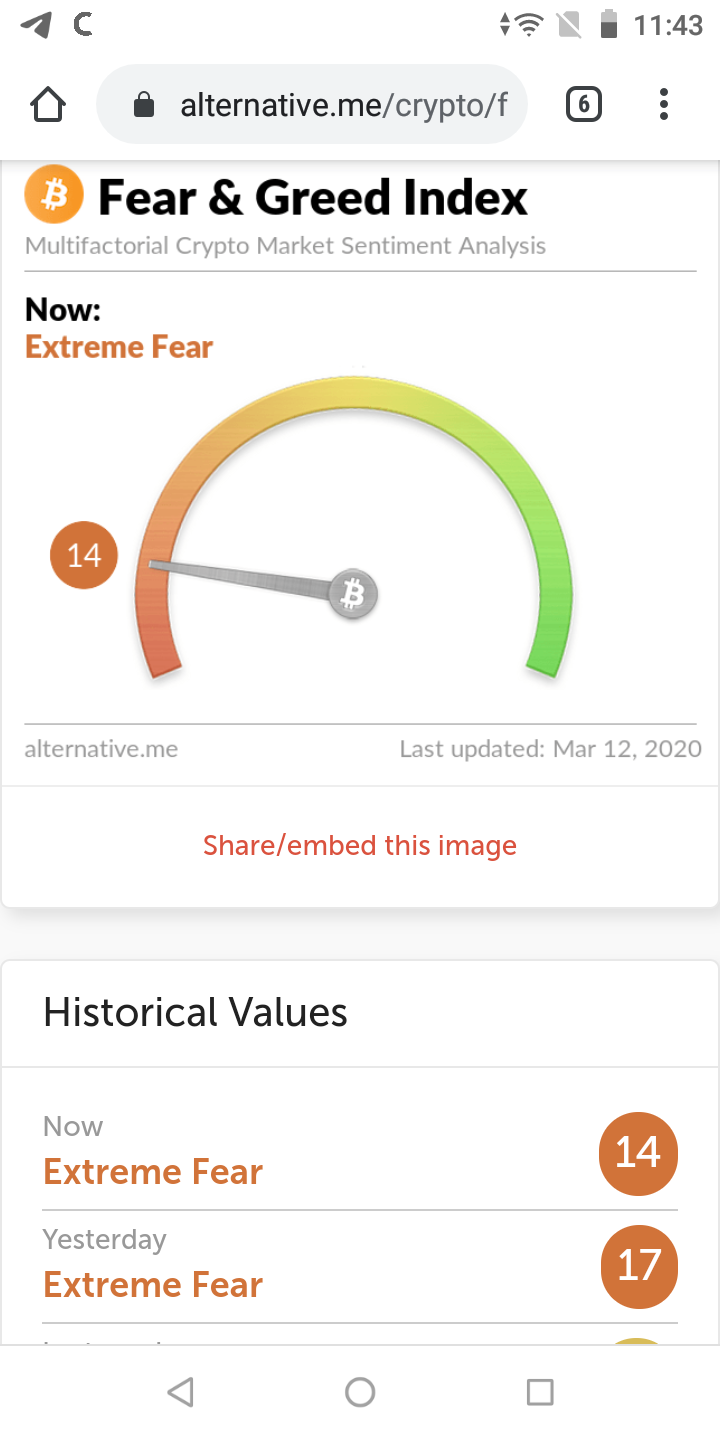Open the Share/embed this image link
This screenshot has width=720, height=1440.
coord(360,845)
